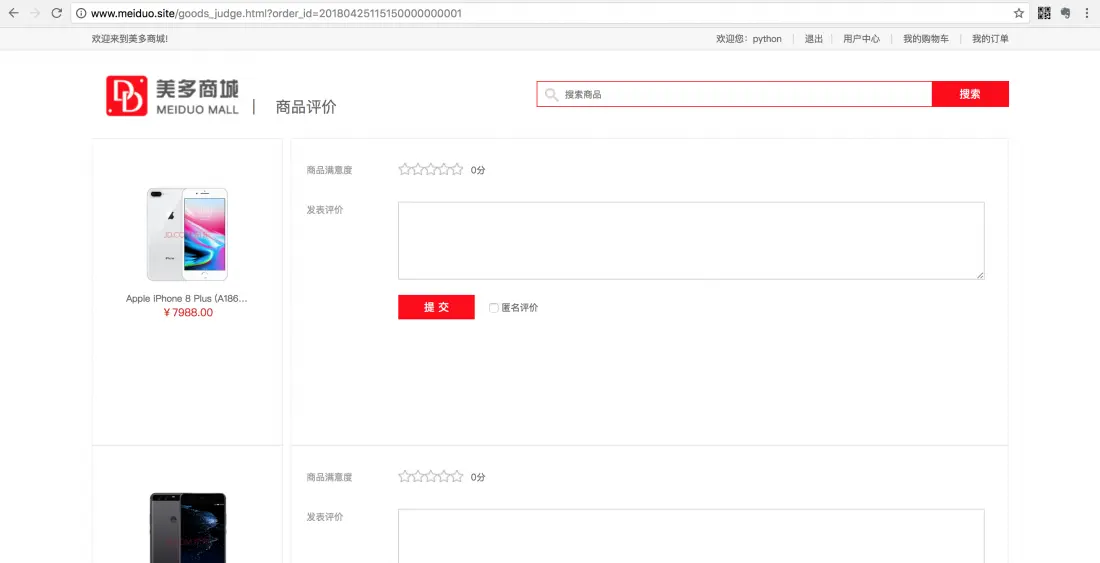This screenshot has height=563, width=1100.
Task: Click the black phone product image
Action: coord(188,527)
